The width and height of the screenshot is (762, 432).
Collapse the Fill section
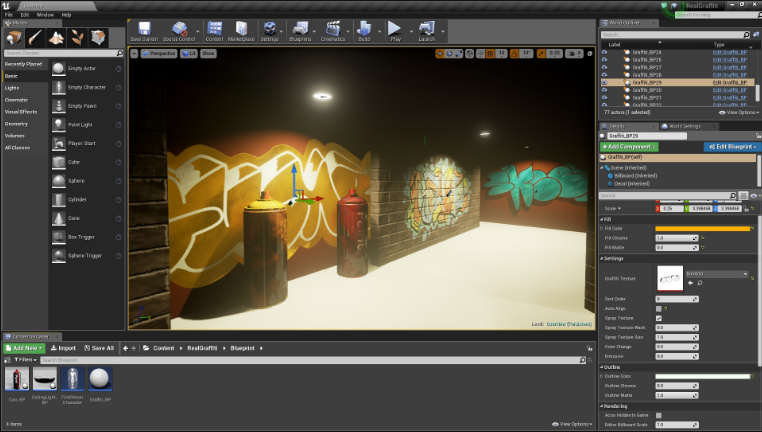pos(602,220)
